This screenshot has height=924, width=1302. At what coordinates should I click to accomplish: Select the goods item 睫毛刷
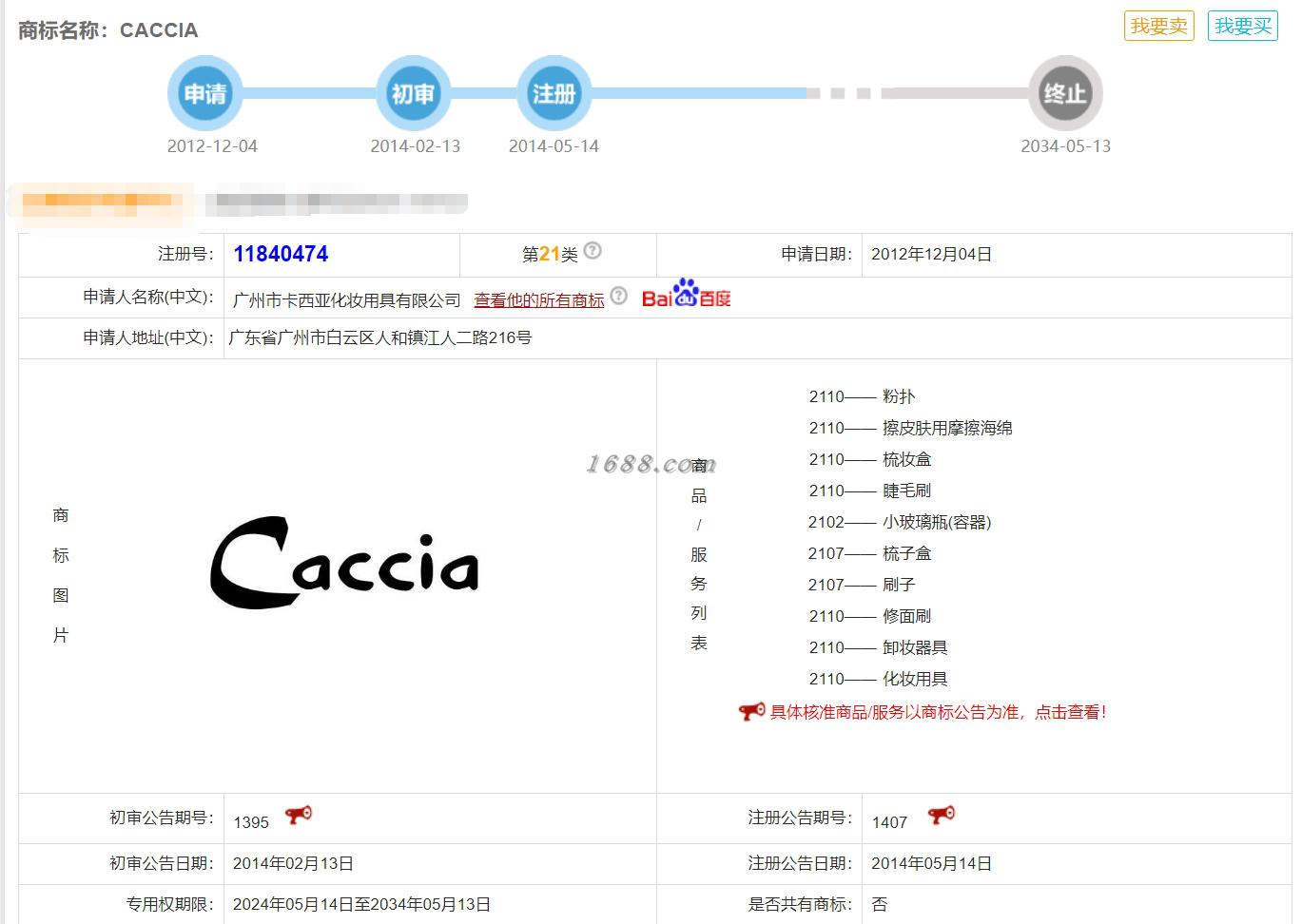coord(907,491)
